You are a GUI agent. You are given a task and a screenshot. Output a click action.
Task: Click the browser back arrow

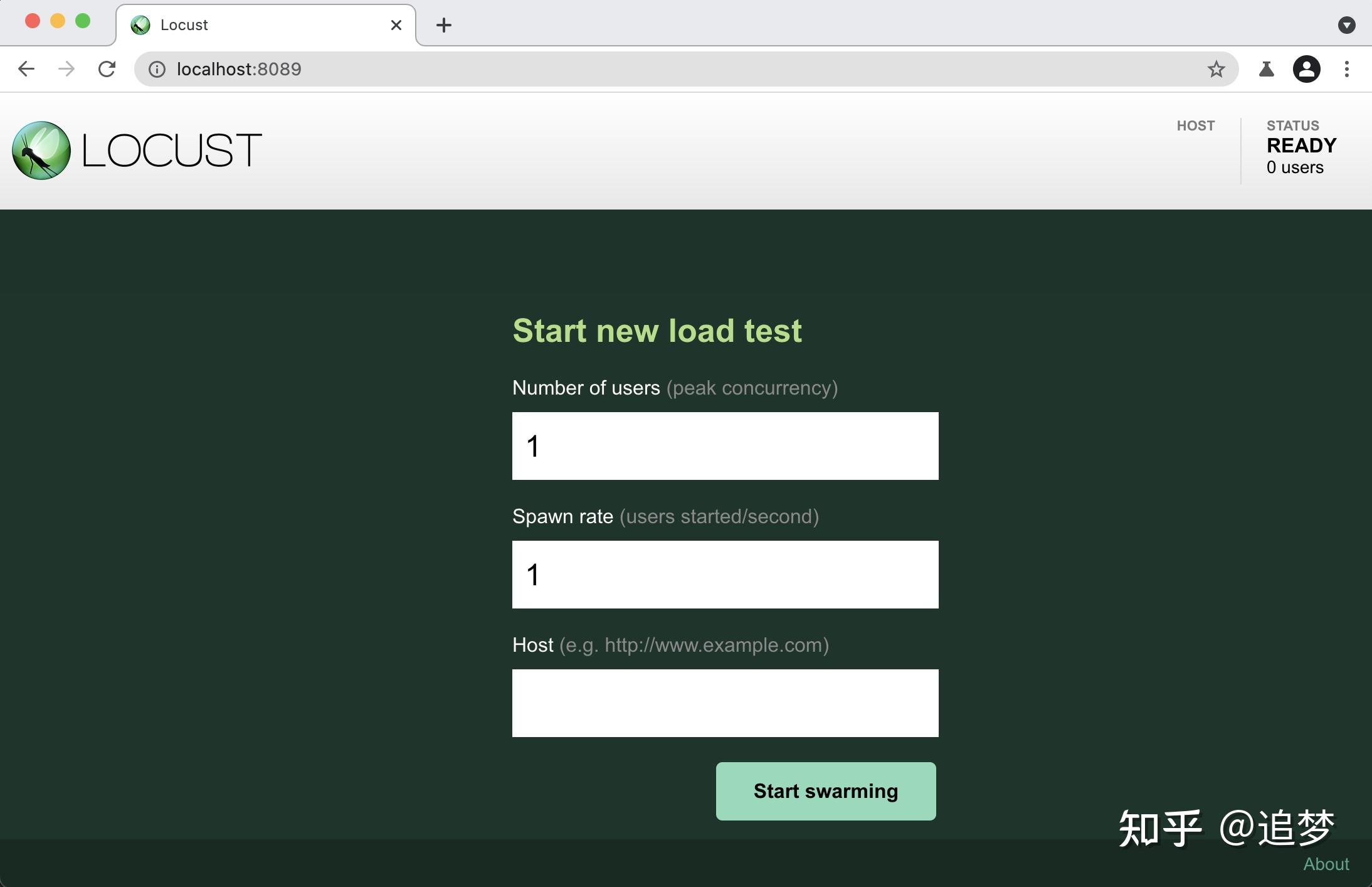point(26,69)
